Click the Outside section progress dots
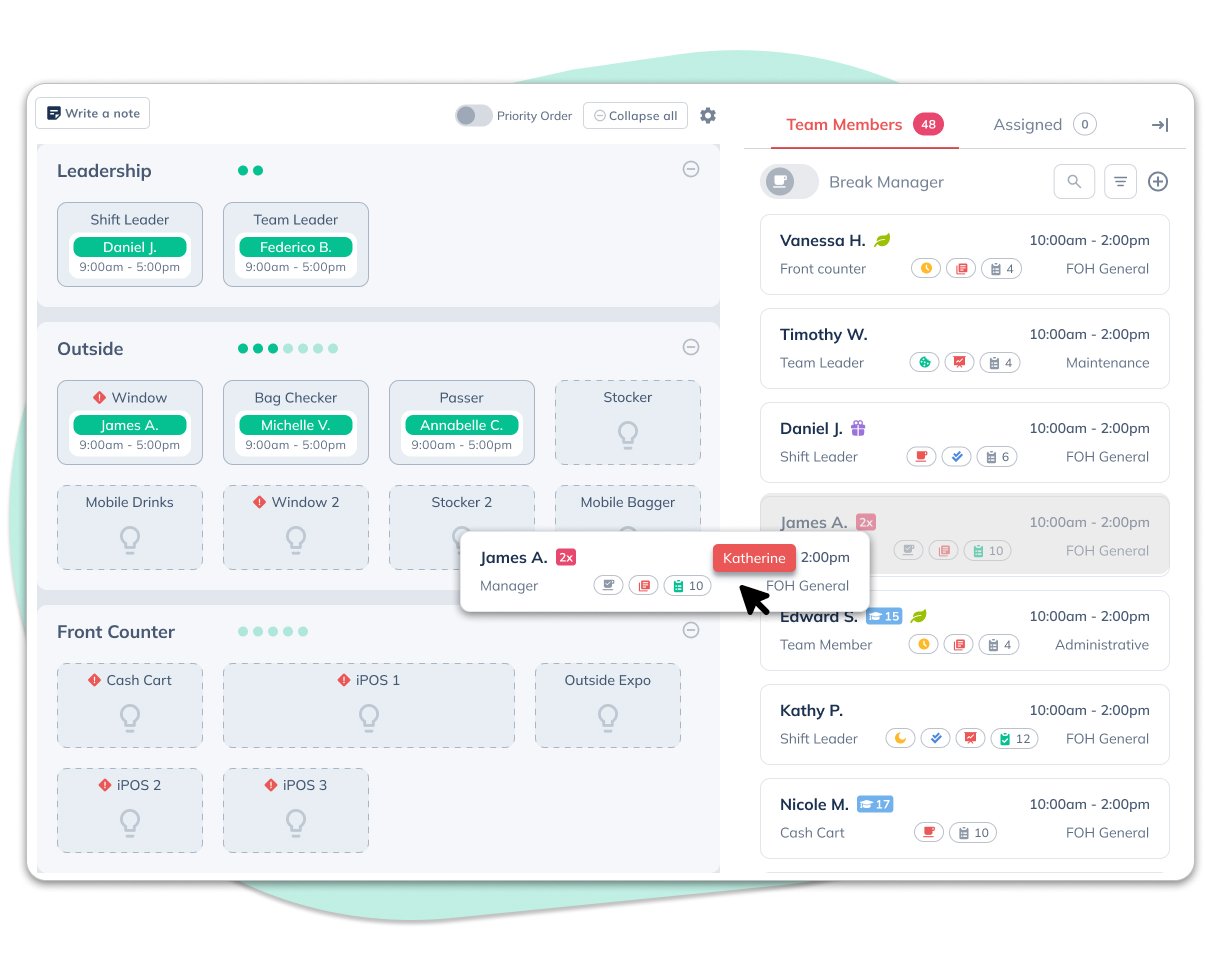Image resolution: width=1205 pixels, height=963 pixels. pyautogui.click(x=286, y=347)
